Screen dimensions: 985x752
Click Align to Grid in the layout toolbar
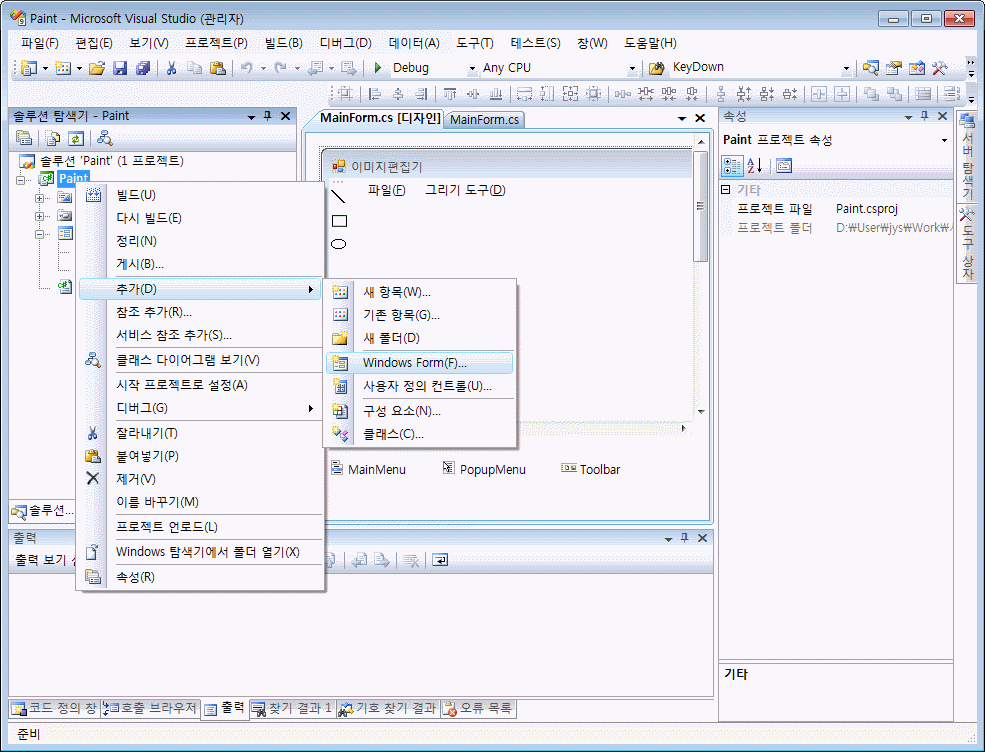click(345, 94)
